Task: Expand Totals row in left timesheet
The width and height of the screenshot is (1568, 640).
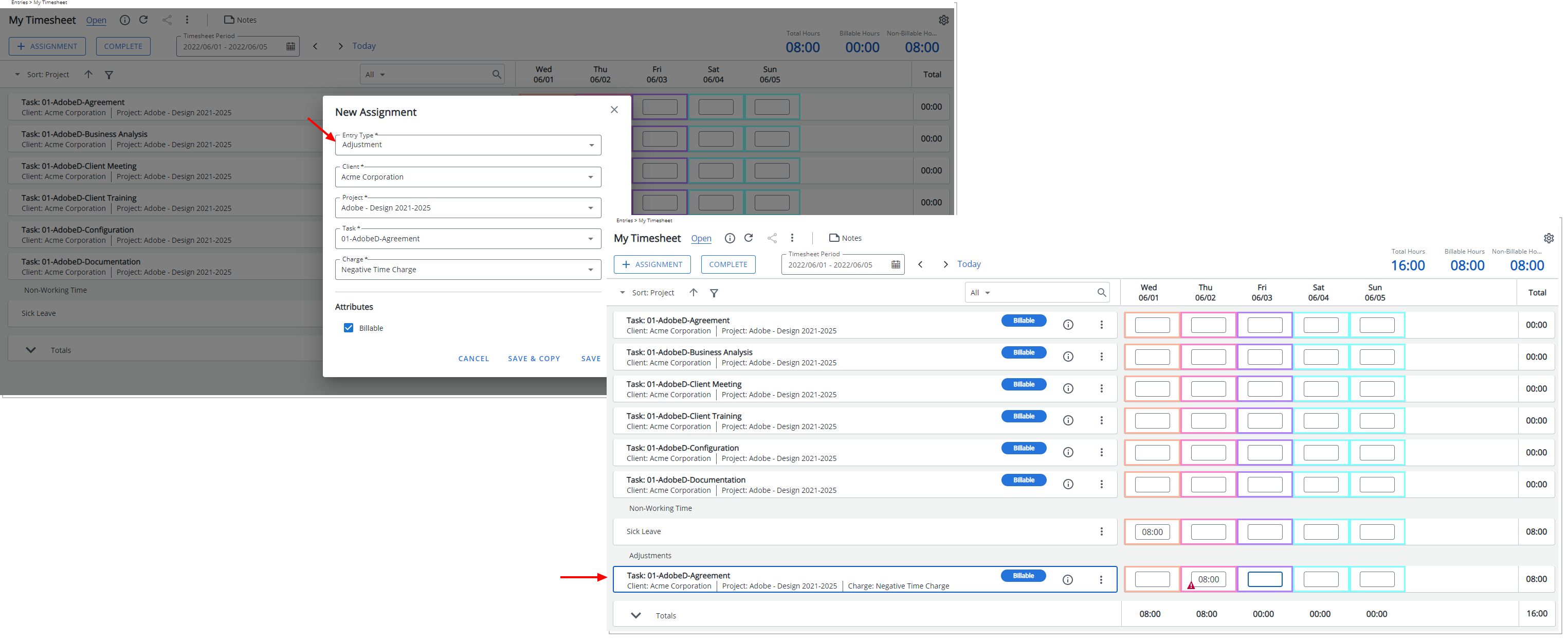Action: pyautogui.click(x=30, y=350)
